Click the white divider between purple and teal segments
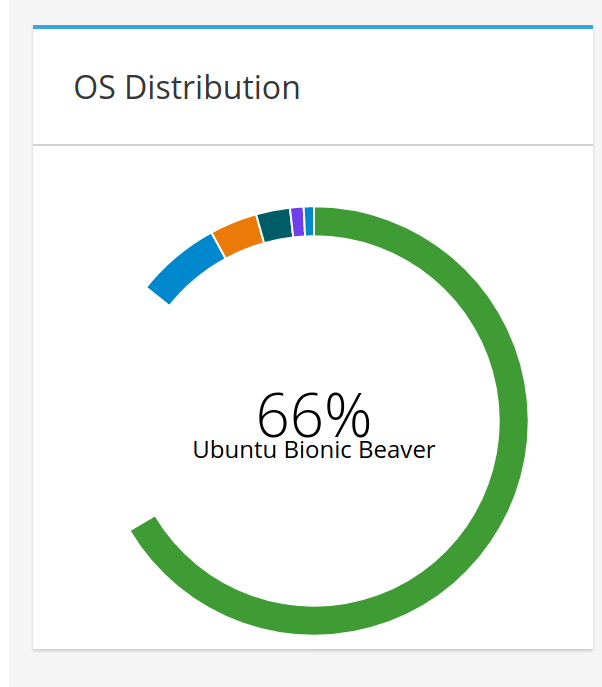 tap(291, 223)
